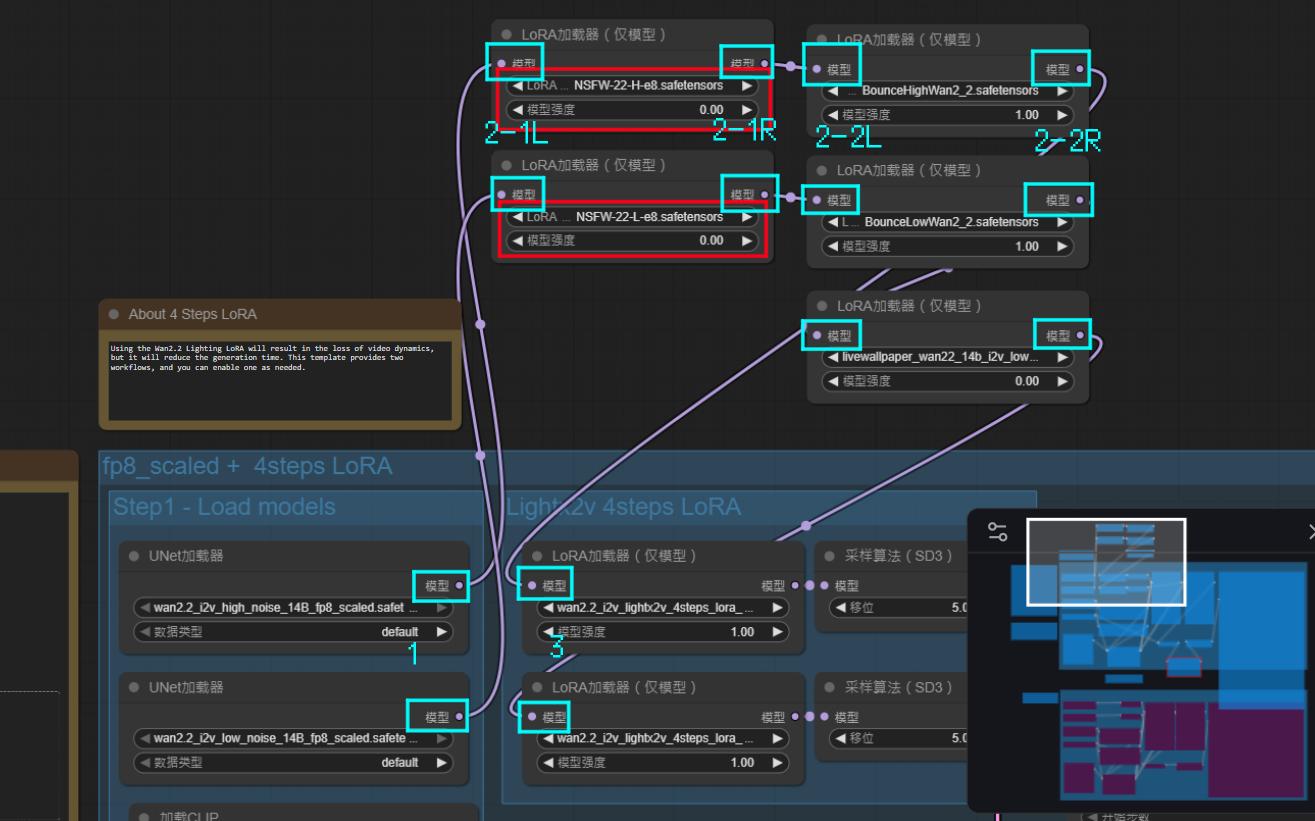Click BounceHighWan2_2 model strength 1.00 slider
The image size is (1315, 821).
[x=945, y=115]
